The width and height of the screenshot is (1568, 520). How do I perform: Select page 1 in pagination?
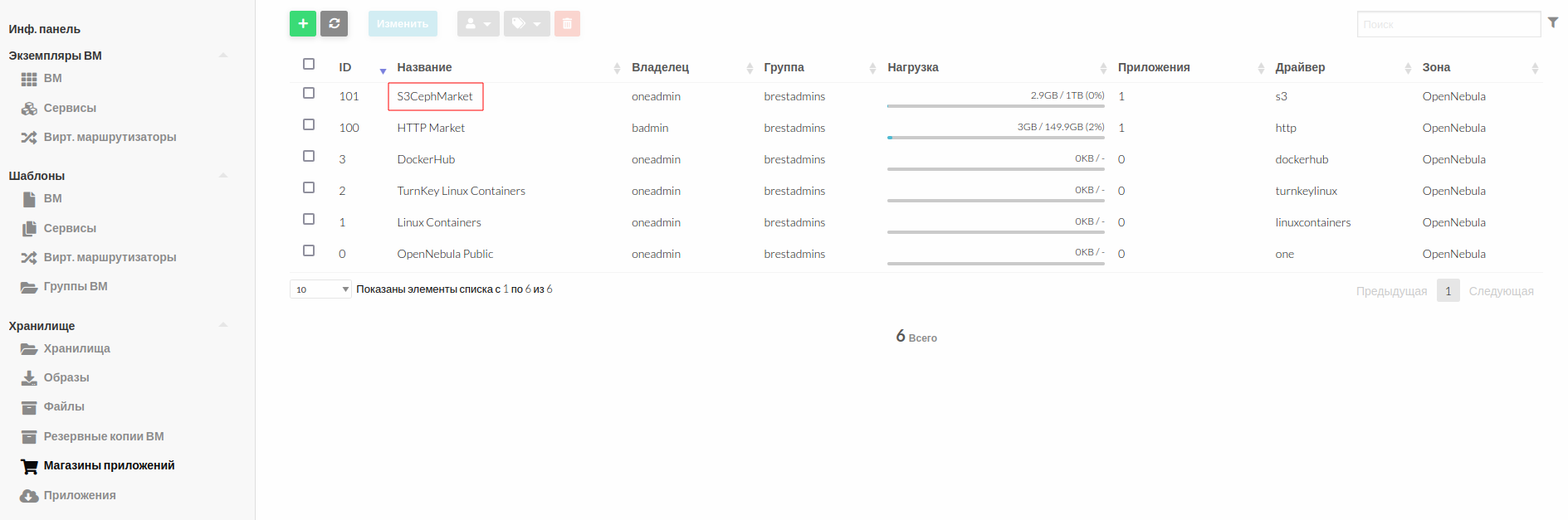[1448, 291]
